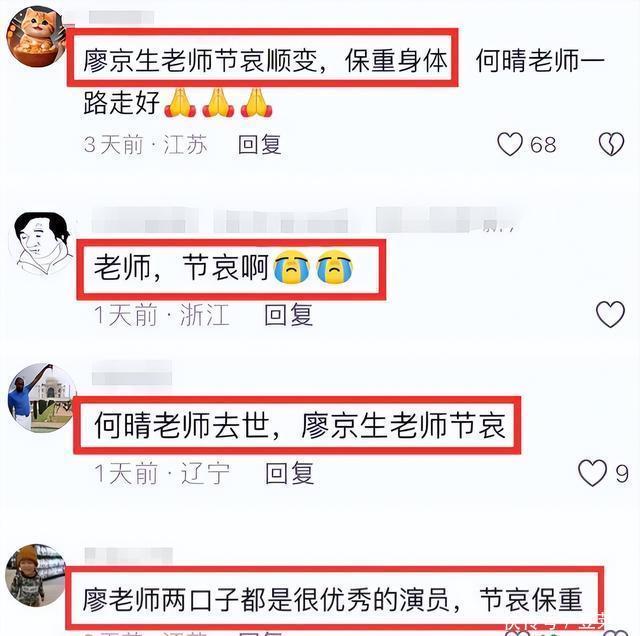Select comment text 何晴老师去世，廖京生老师节哀
Image resolution: width=640 pixels, height=636 pixels.
tap(300, 425)
